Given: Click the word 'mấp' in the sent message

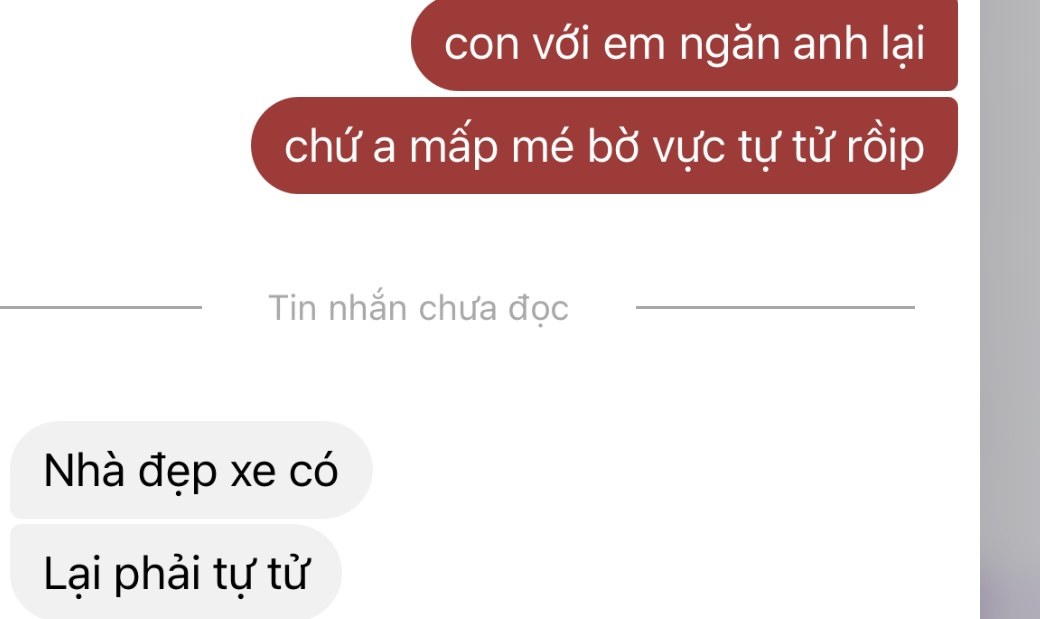Looking at the screenshot, I should pyautogui.click(x=454, y=147).
